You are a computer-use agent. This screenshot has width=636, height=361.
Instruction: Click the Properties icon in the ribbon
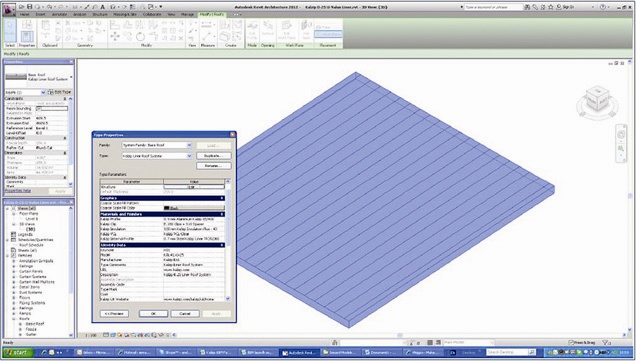27,37
